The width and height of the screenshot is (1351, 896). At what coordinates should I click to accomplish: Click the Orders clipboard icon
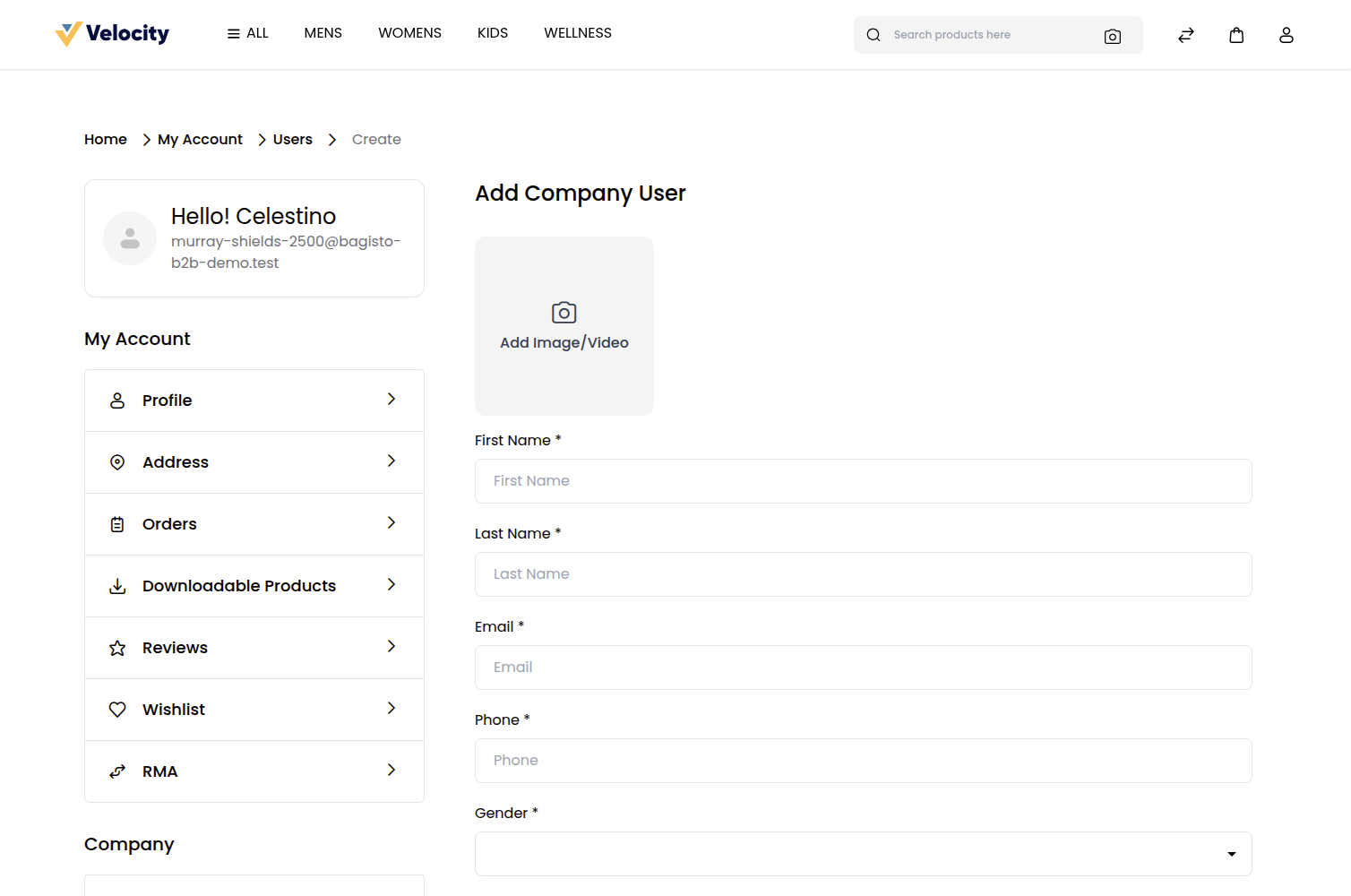(117, 524)
